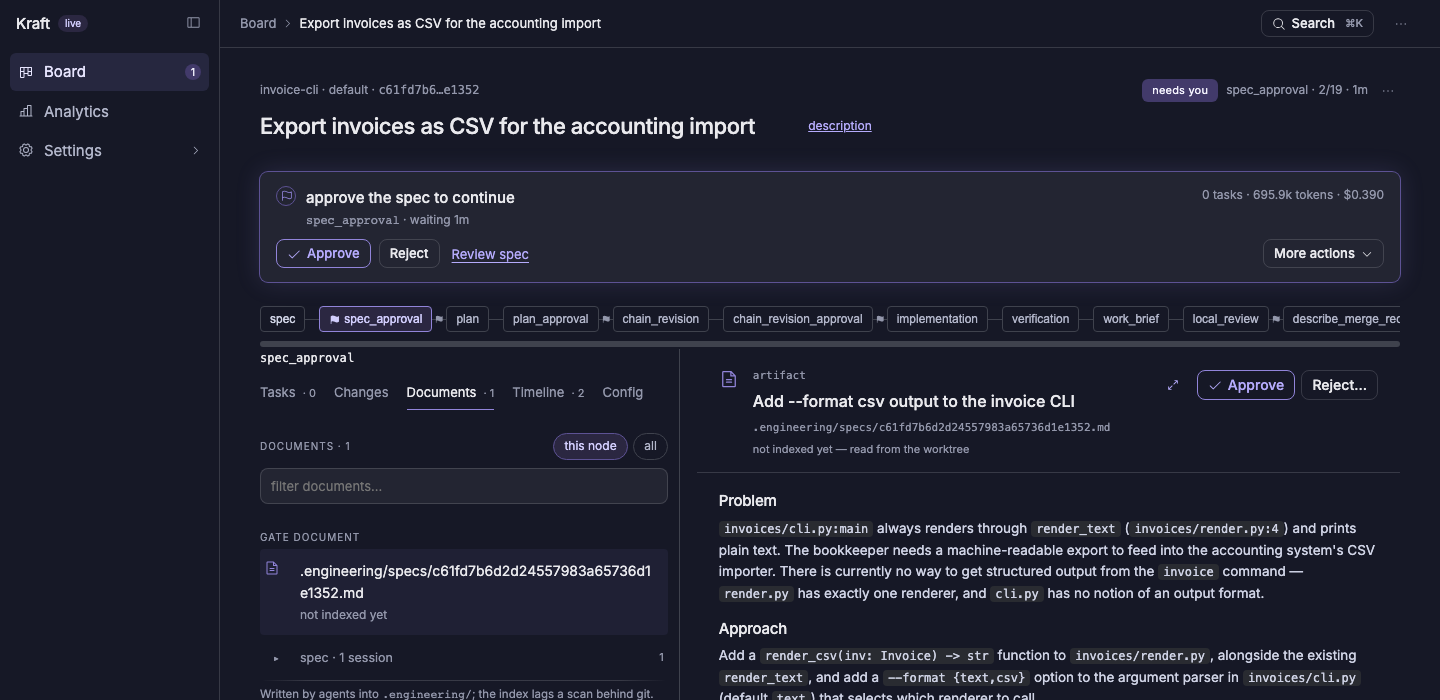Click the gate document file icon
Image resolution: width=1440 pixels, height=700 pixels.
click(272, 568)
